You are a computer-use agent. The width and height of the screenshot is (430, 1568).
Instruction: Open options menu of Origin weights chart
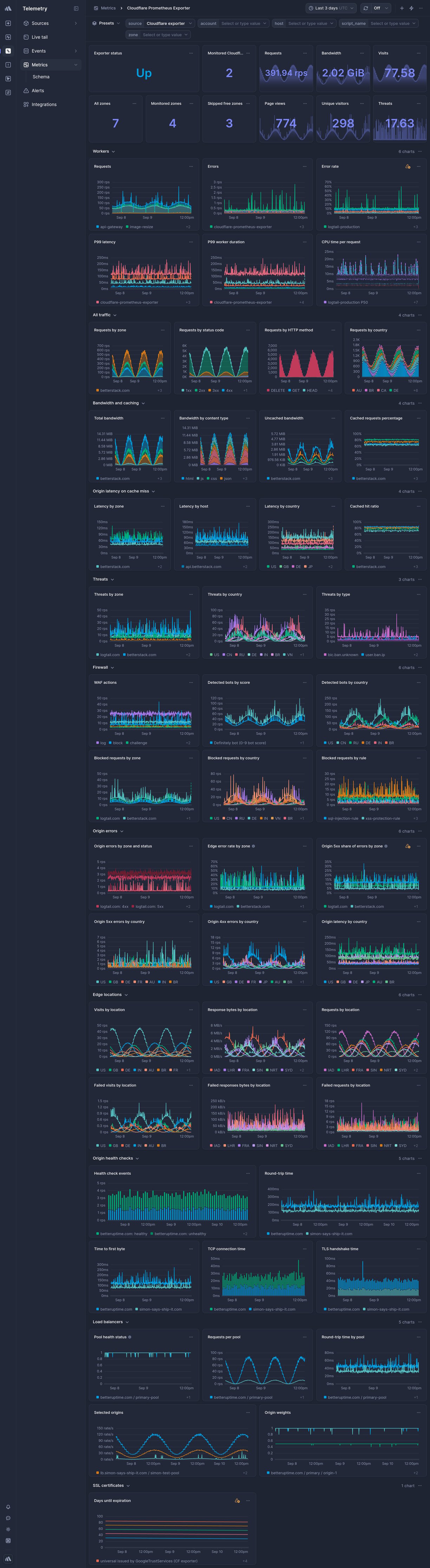tap(418, 1412)
